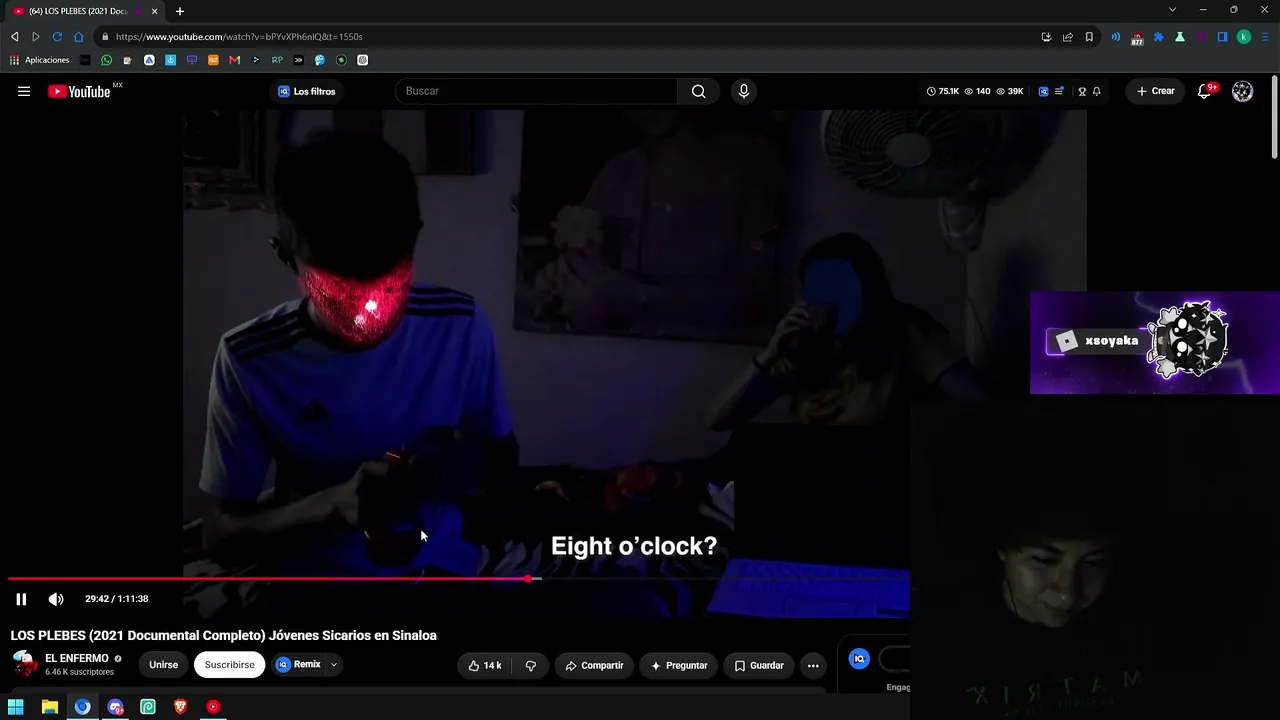The height and width of the screenshot is (720, 1280).
Task: Click the Suscribirse button
Action: [229, 665]
